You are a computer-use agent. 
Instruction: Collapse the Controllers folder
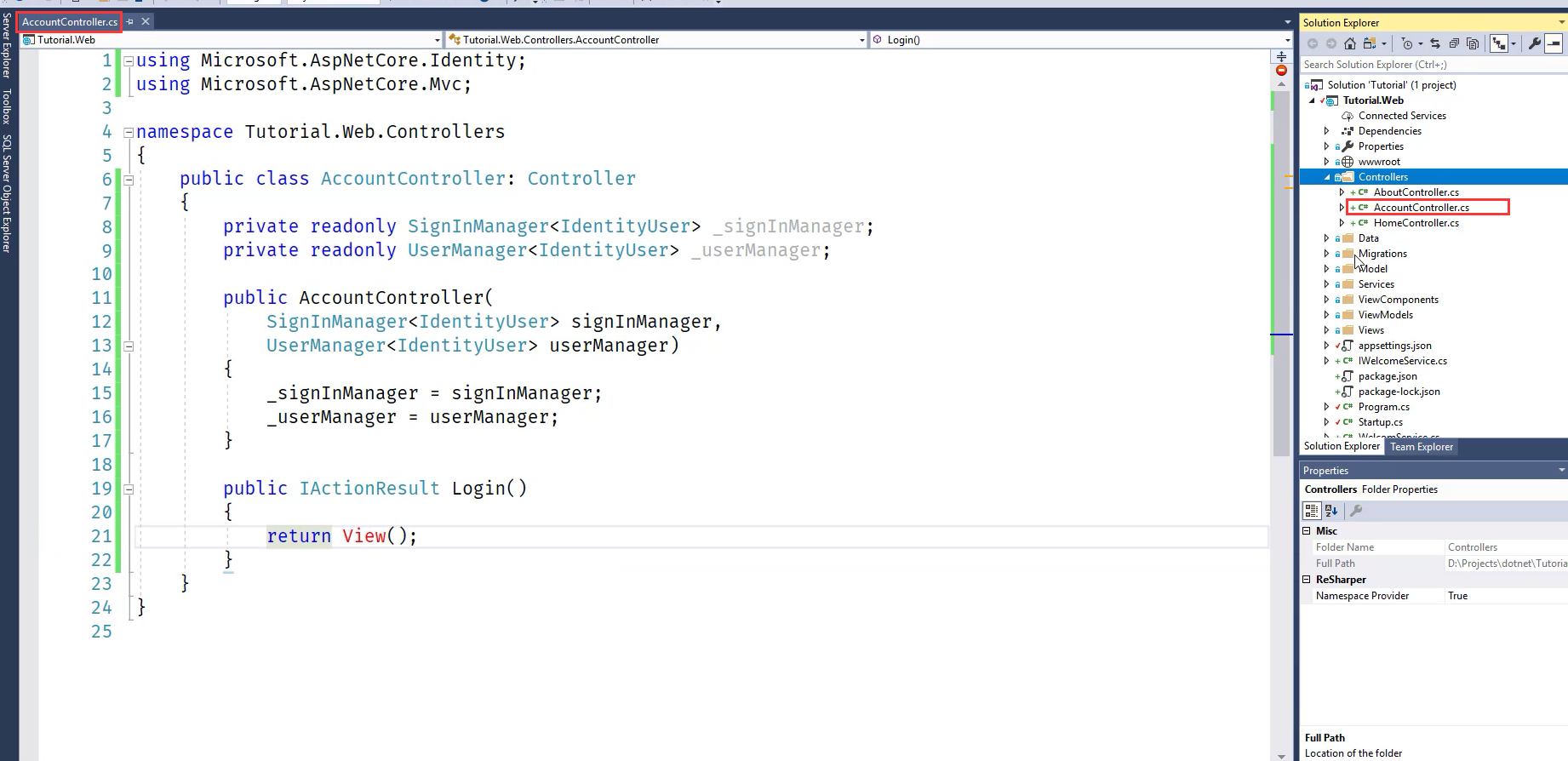[1327, 177]
